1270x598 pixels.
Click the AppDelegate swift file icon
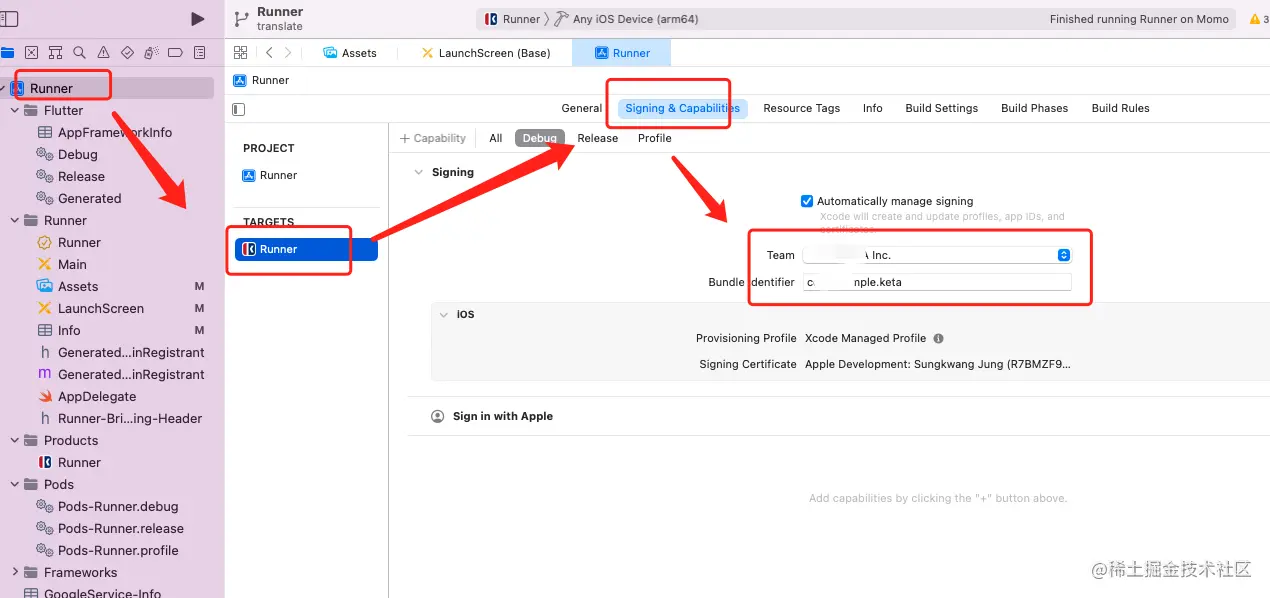click(44, 396)
